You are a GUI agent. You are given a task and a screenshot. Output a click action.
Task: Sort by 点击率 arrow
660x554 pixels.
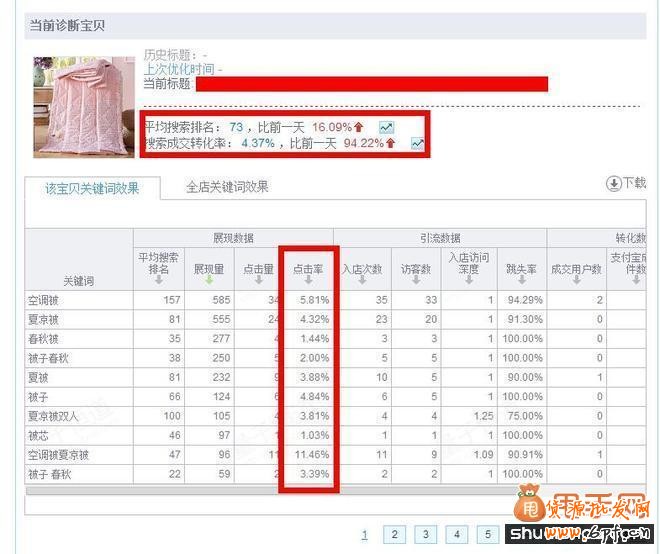[309, 280]
